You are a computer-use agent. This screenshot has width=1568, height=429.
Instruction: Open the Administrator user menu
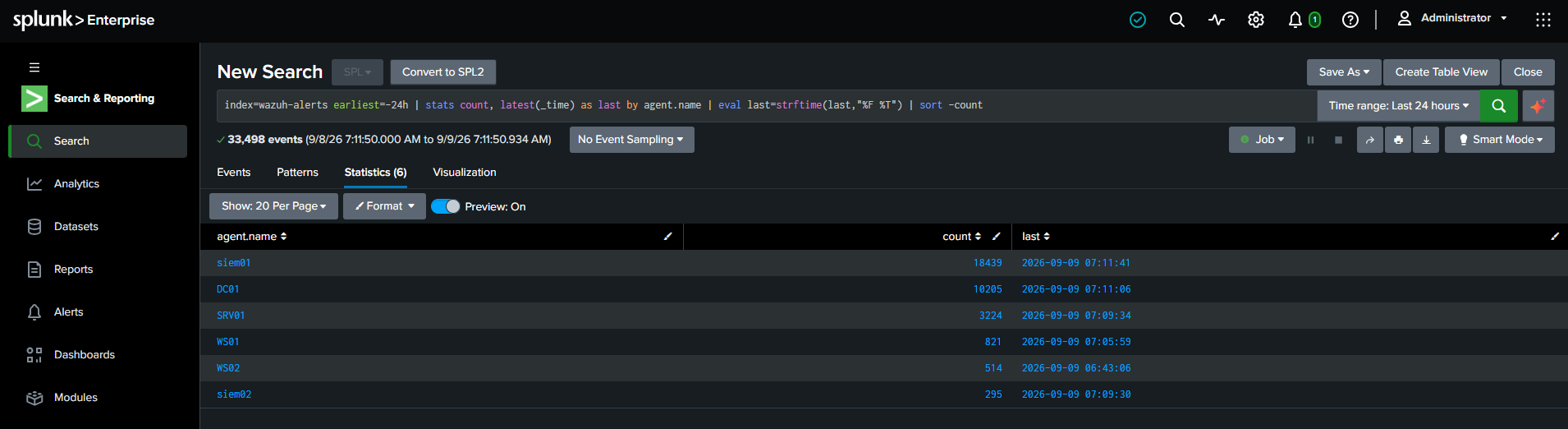1452,18
